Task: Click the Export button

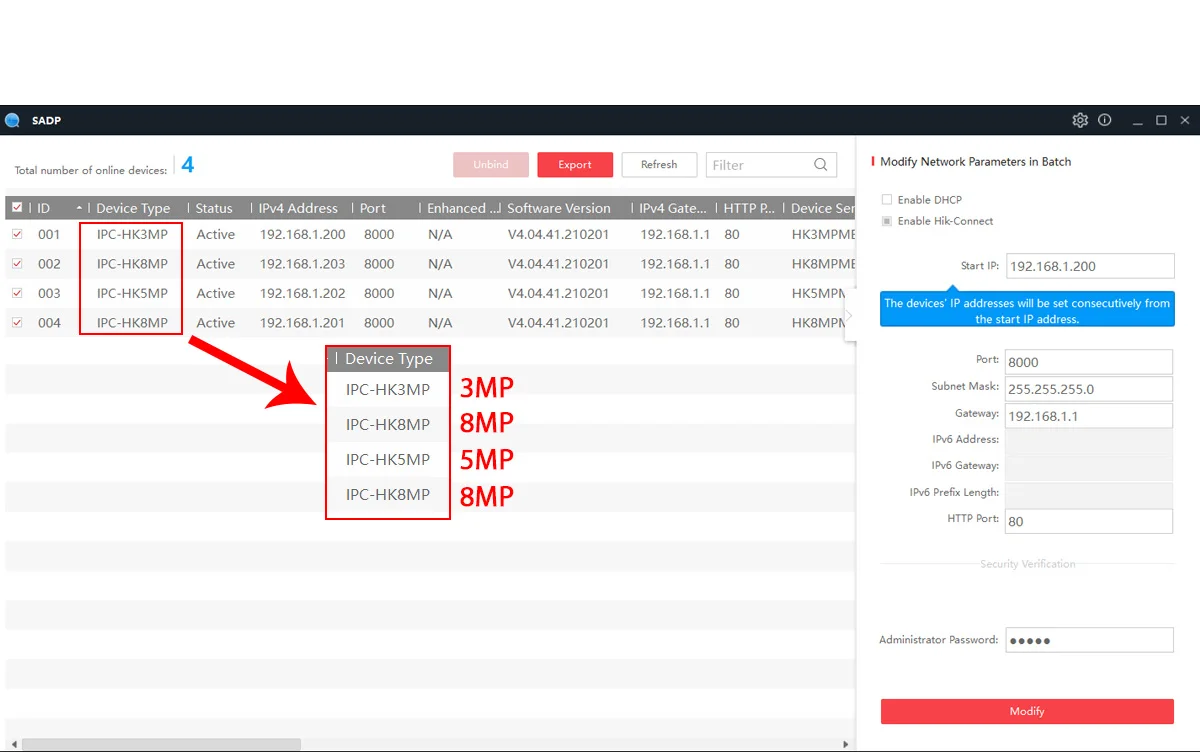Action: [575, 165]
